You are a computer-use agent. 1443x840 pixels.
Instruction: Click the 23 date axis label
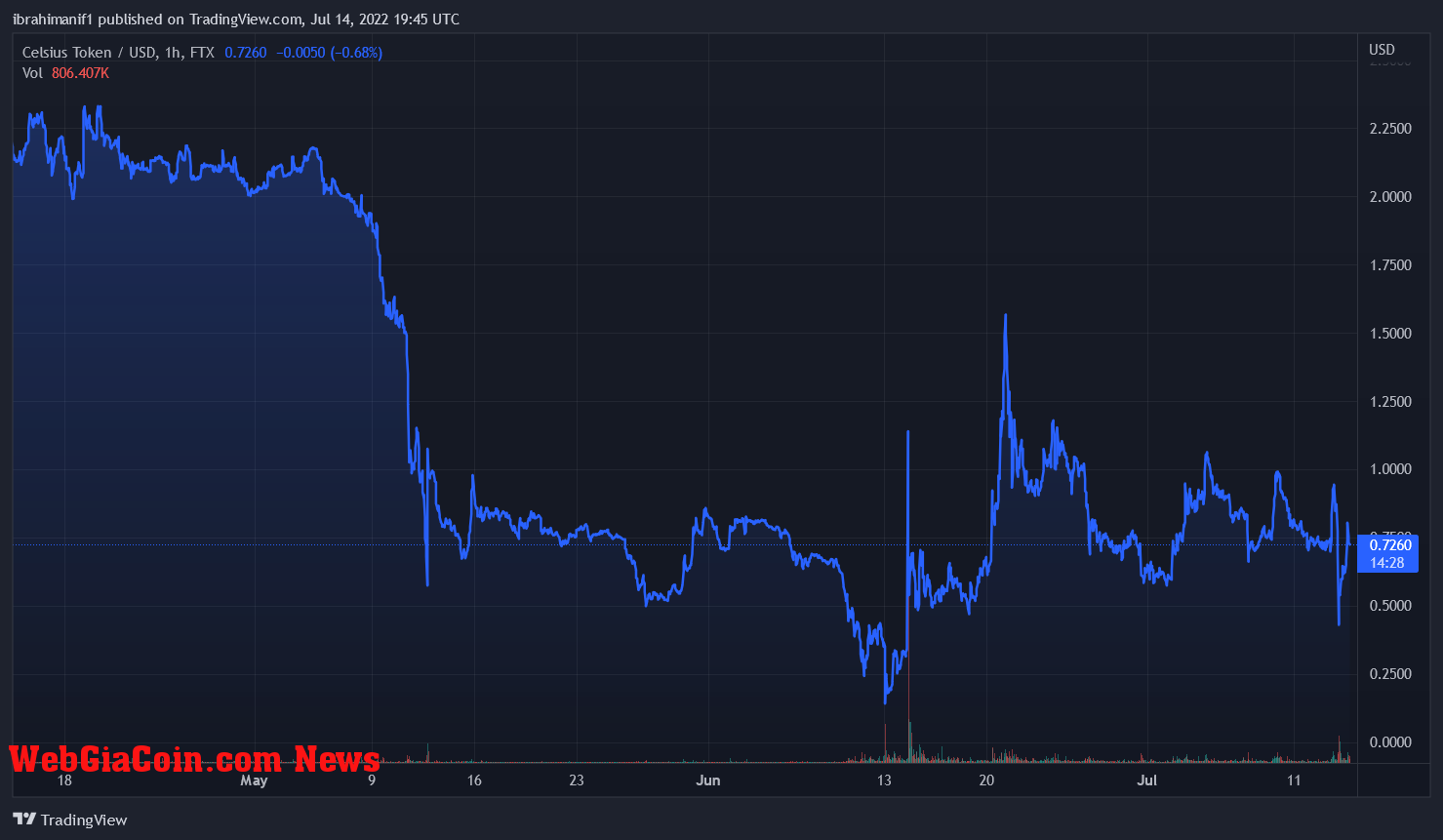click(577, 780)
